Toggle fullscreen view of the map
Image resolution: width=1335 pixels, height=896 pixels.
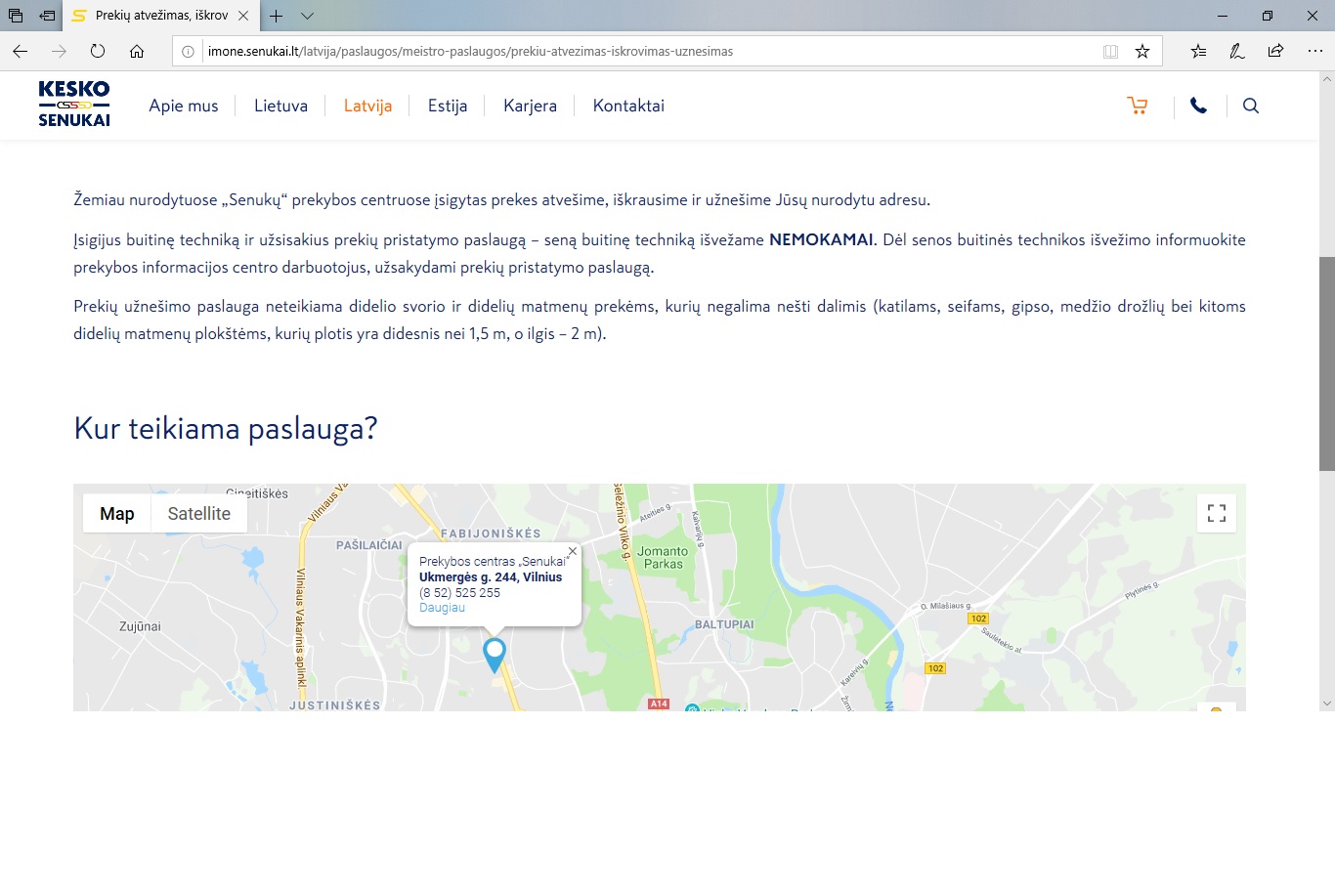[1216, 513]
